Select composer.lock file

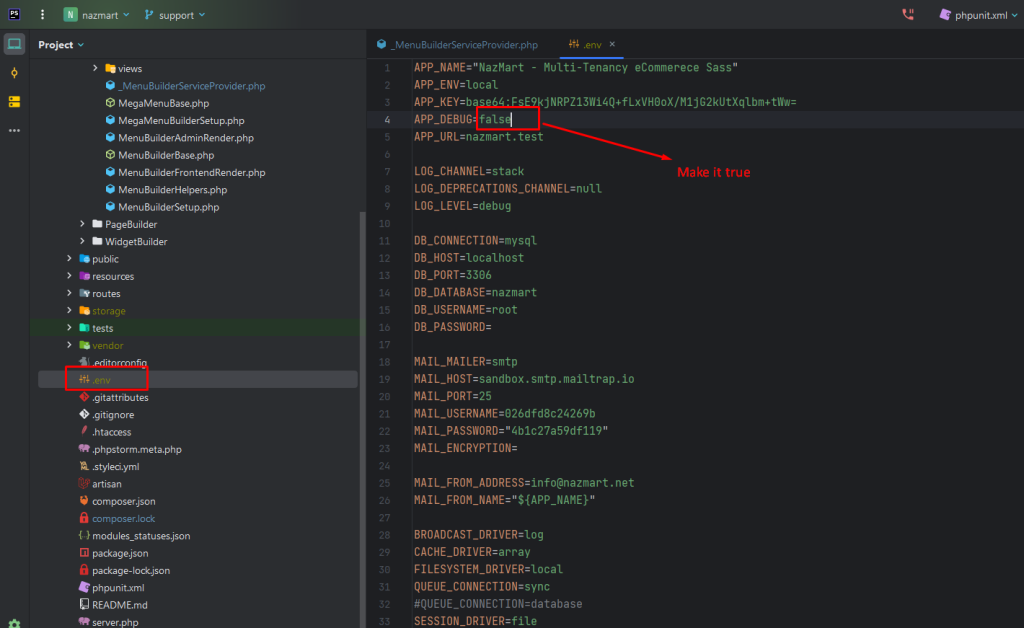click(118, 518)
